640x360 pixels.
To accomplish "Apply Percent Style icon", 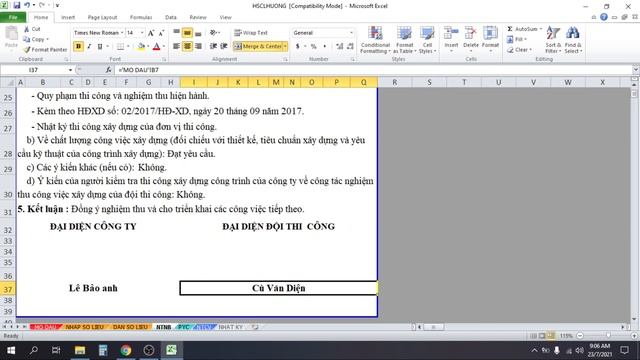I will click(x=313, y=47).
